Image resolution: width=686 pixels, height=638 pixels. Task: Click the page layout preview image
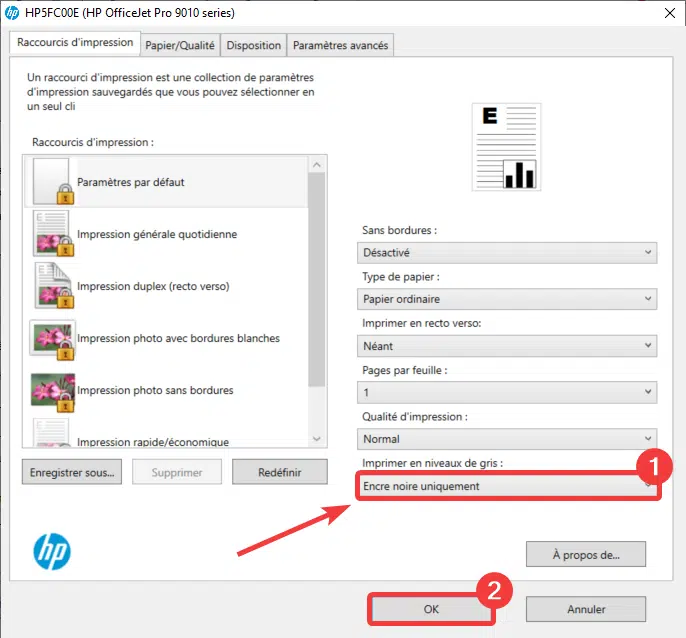click(x=507, y=147)
